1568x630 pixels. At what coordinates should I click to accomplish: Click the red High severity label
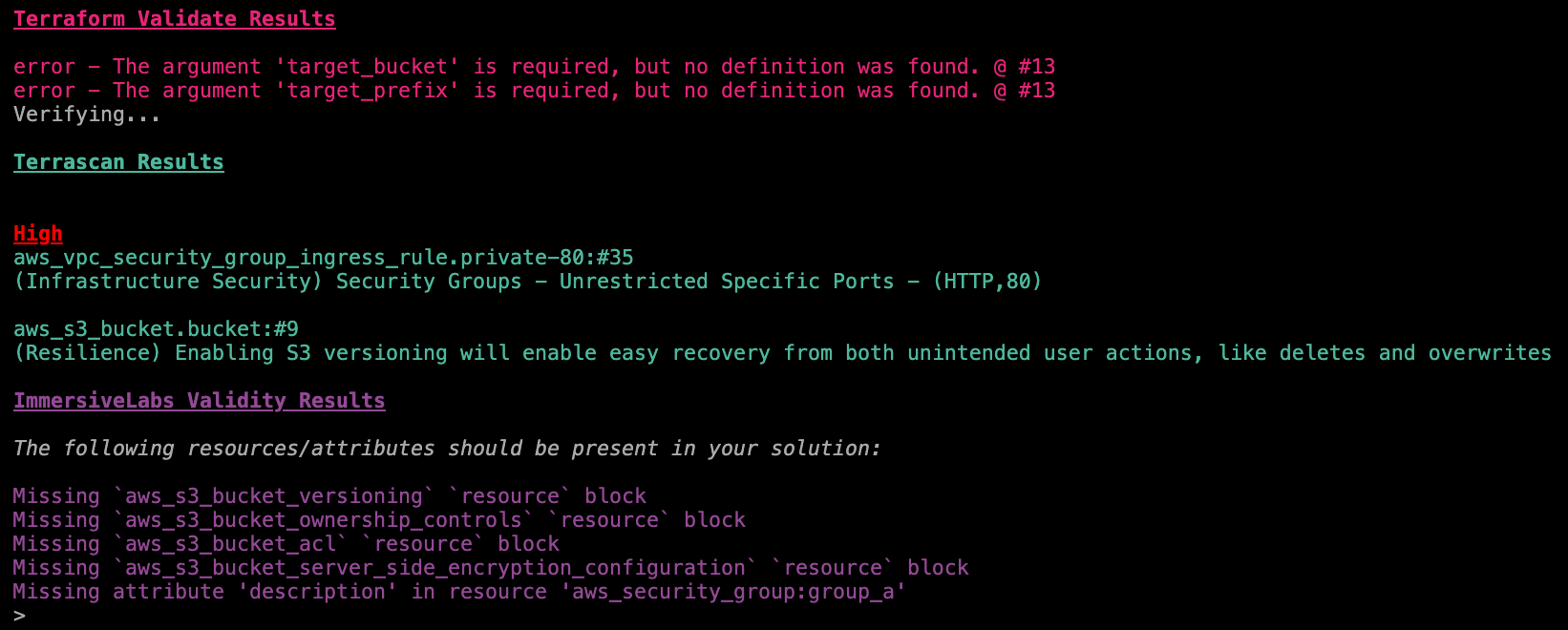point(38,234)
